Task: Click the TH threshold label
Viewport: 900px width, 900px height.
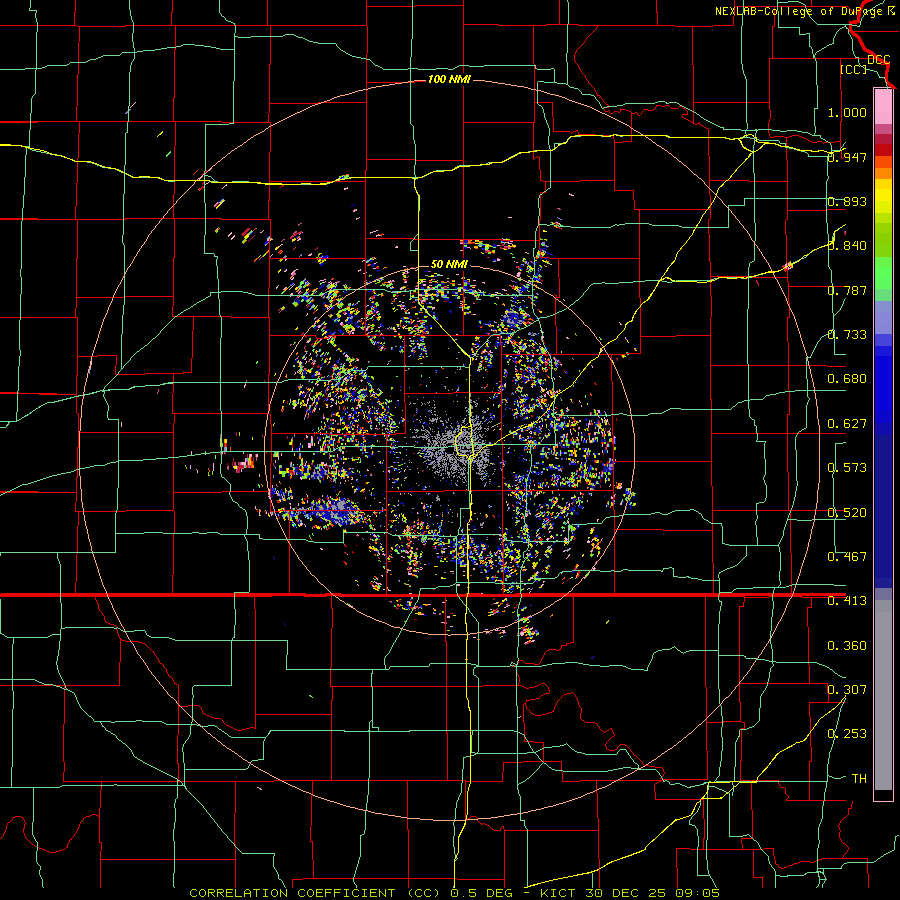Action: click(x=859, y=779)
